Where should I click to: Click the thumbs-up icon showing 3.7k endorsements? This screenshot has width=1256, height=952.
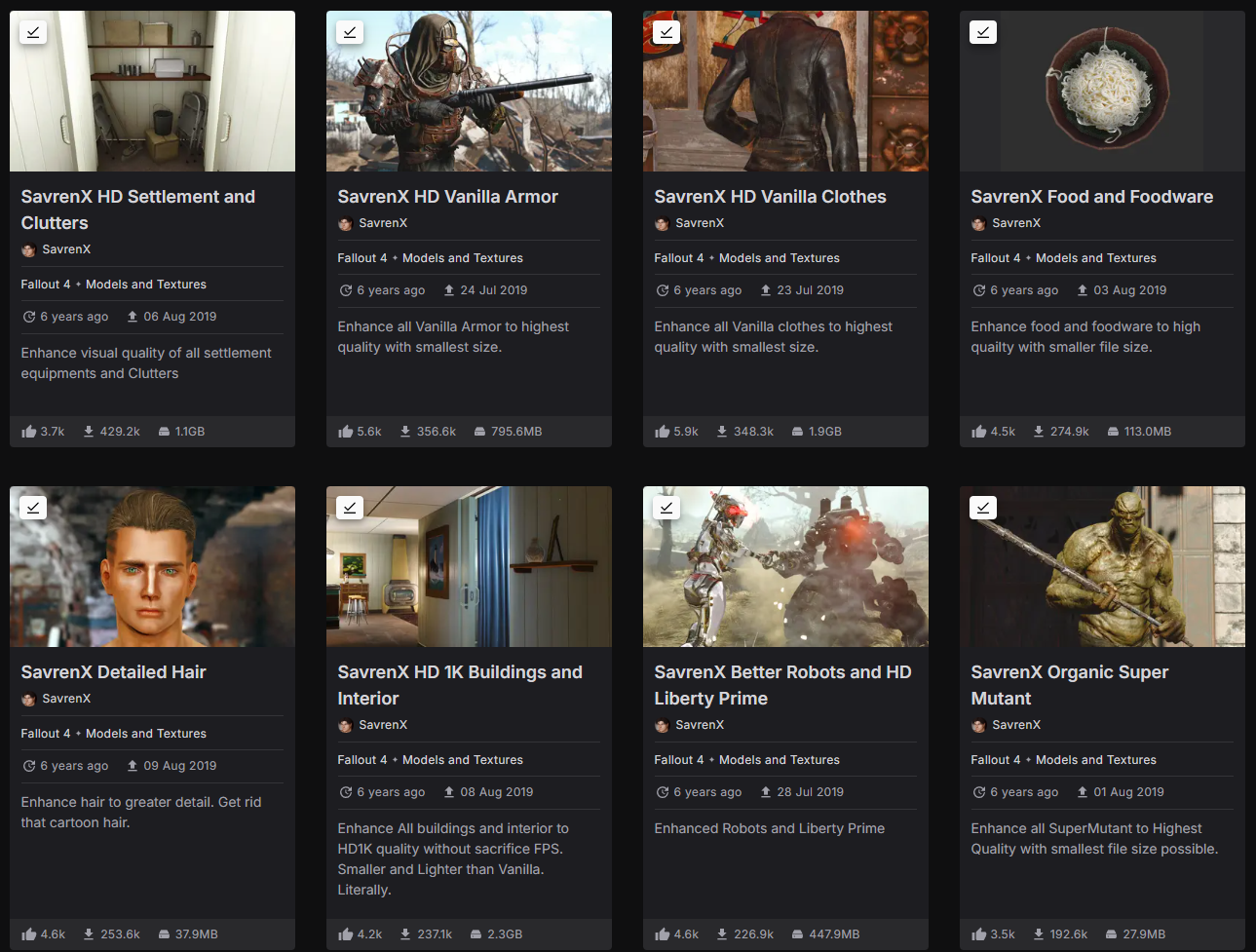tap(29, 431)
